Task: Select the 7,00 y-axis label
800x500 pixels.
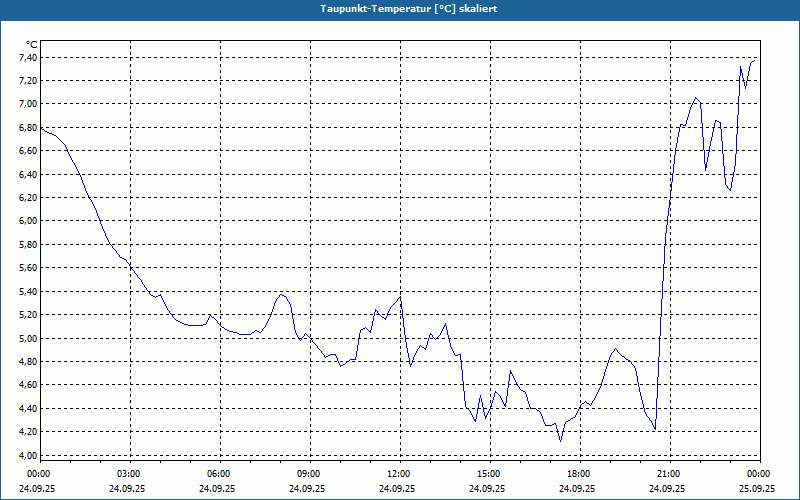Action: (29, 104)
